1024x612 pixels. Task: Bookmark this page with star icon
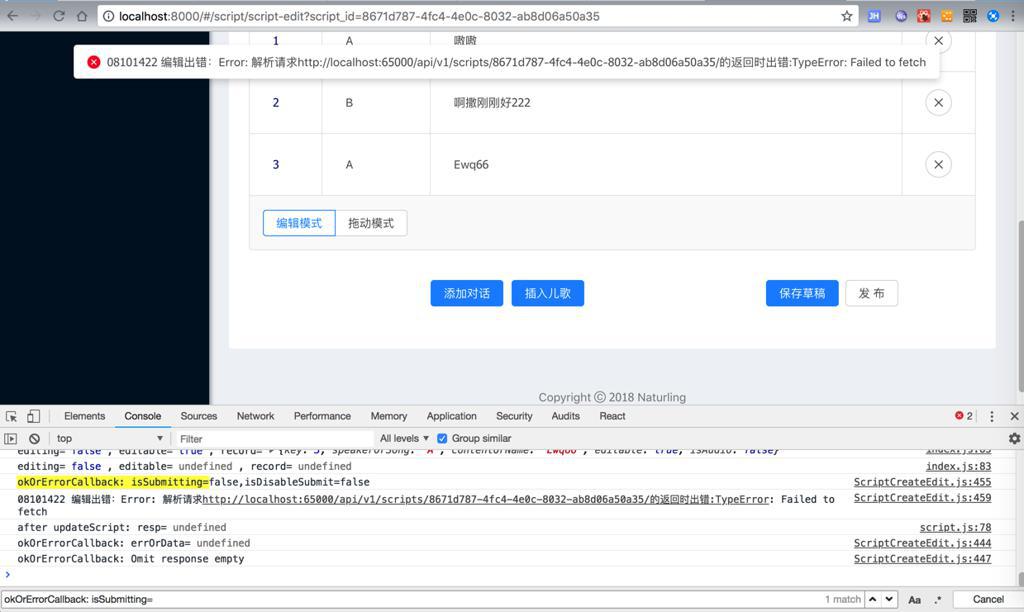846,16
